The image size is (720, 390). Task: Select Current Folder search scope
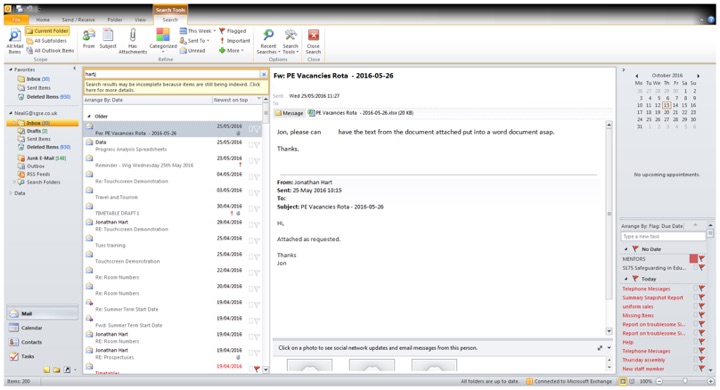(x=47, y=31)
